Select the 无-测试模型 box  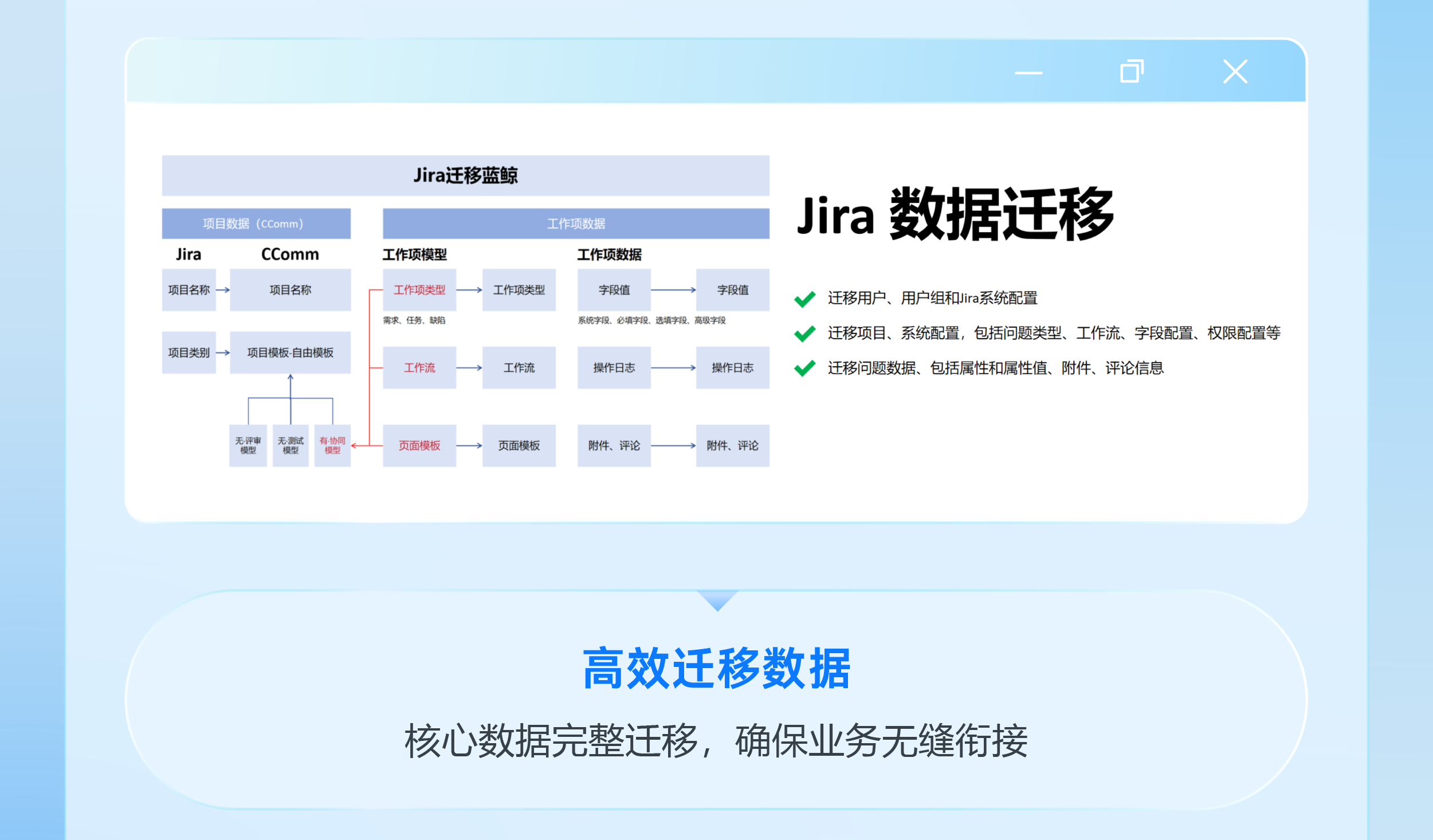[x=290, y=446]
